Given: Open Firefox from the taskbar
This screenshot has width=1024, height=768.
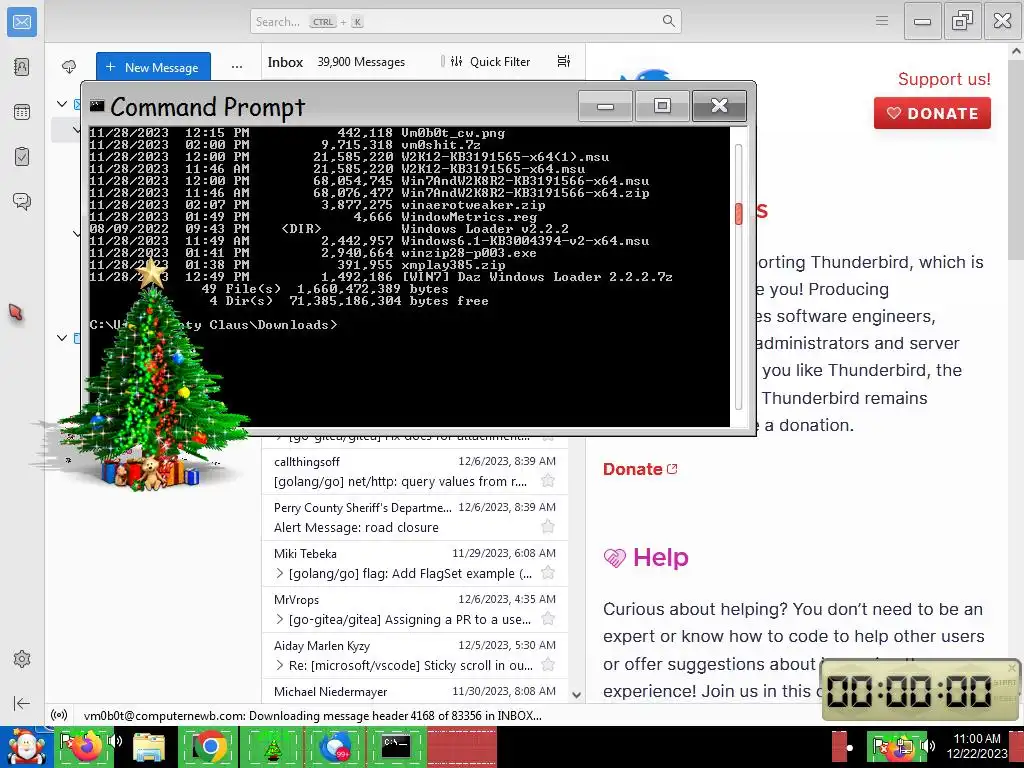Looking at the screenshot, I should tap(87, 747).
